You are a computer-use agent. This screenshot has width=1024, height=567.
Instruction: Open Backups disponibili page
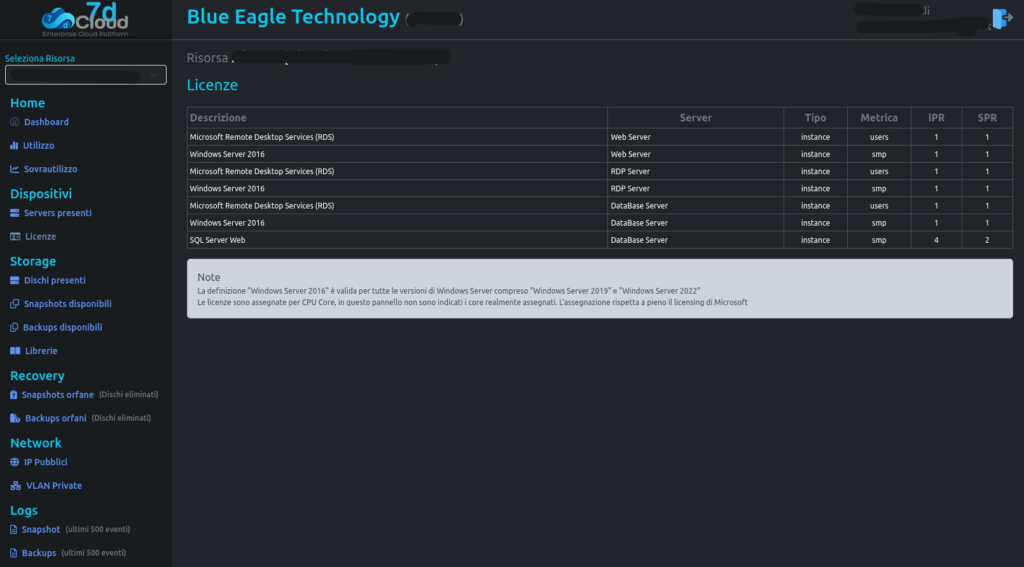(63, 327)
